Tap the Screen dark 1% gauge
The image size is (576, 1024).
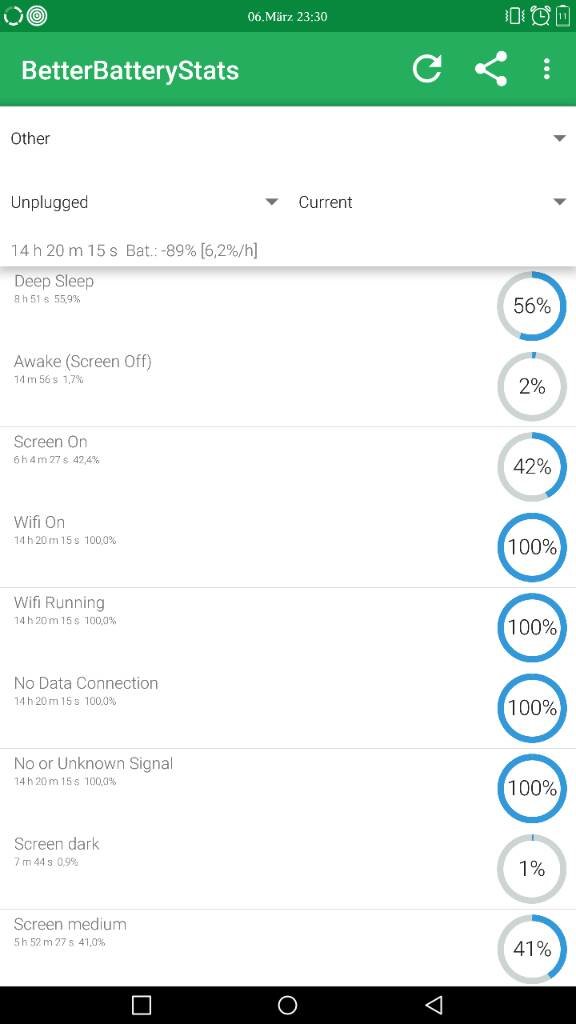click(532, 869)
